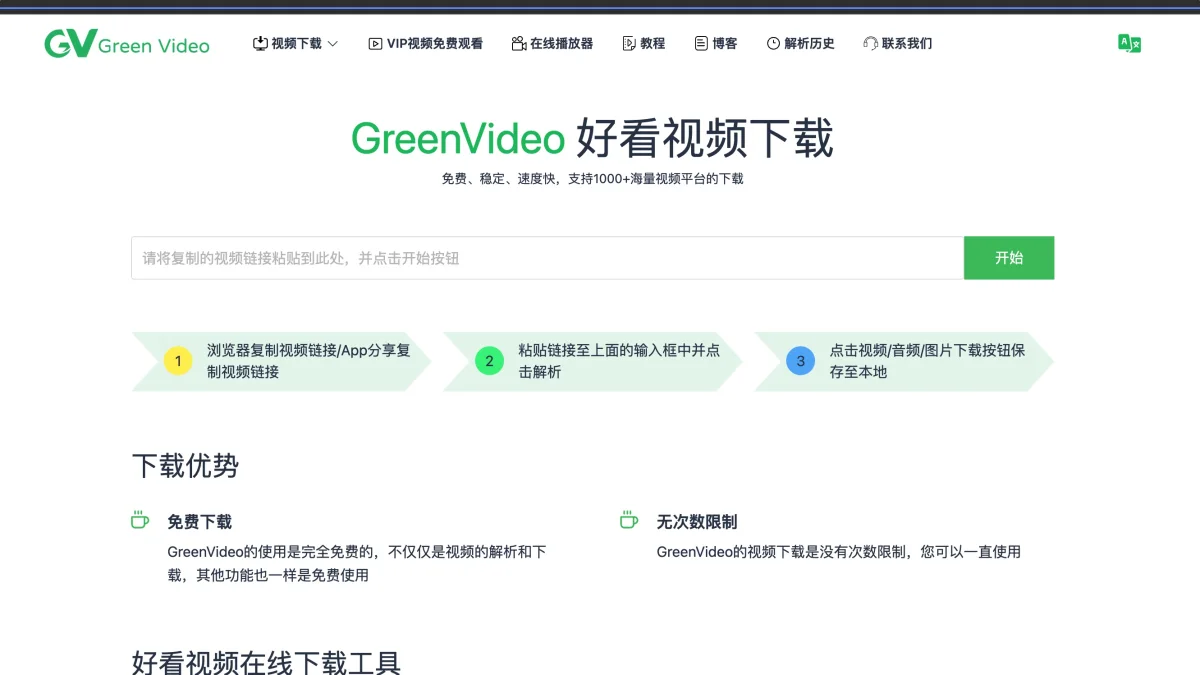This screenshot has width=1200, height=675.
Task: Click step text 粘贴链接至上面的输入框中并点击解析
Action: (x=619, y=361)
